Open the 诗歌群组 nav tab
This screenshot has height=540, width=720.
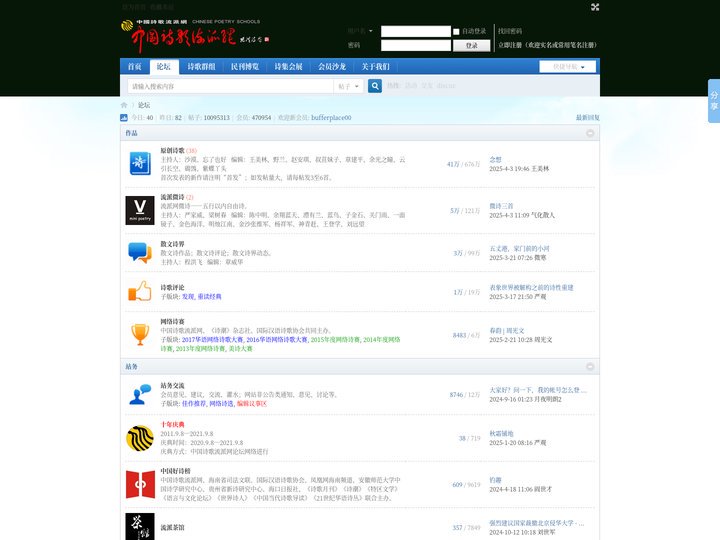pos(201,67)
